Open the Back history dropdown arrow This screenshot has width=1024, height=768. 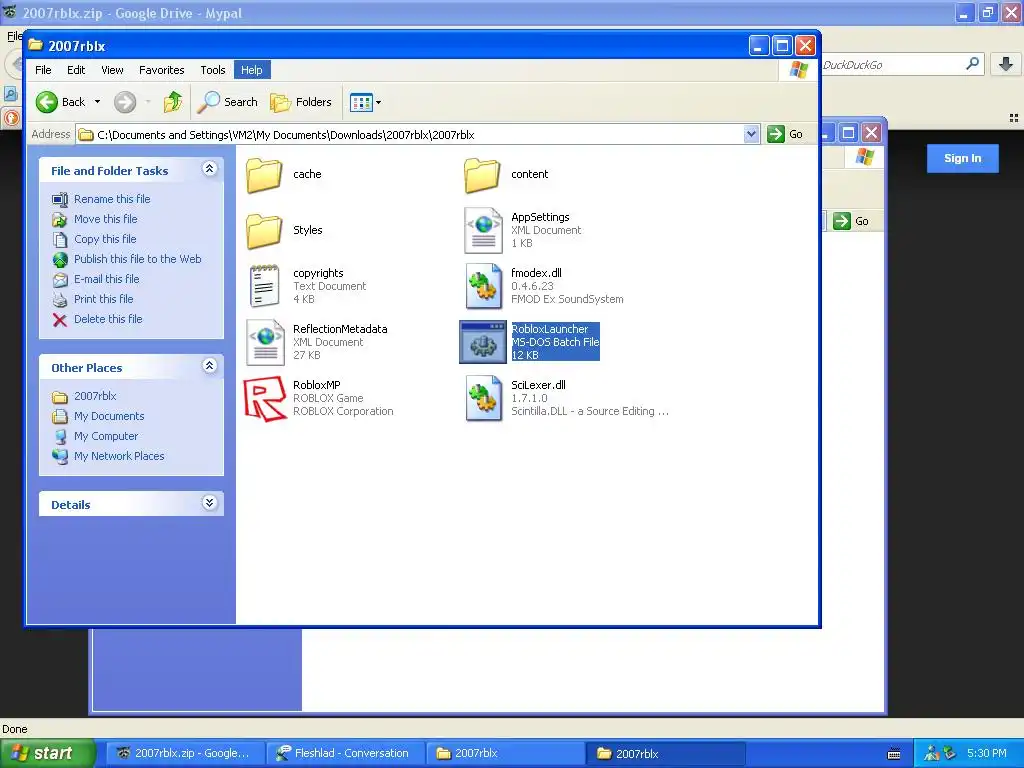click(x=97, y=102)
